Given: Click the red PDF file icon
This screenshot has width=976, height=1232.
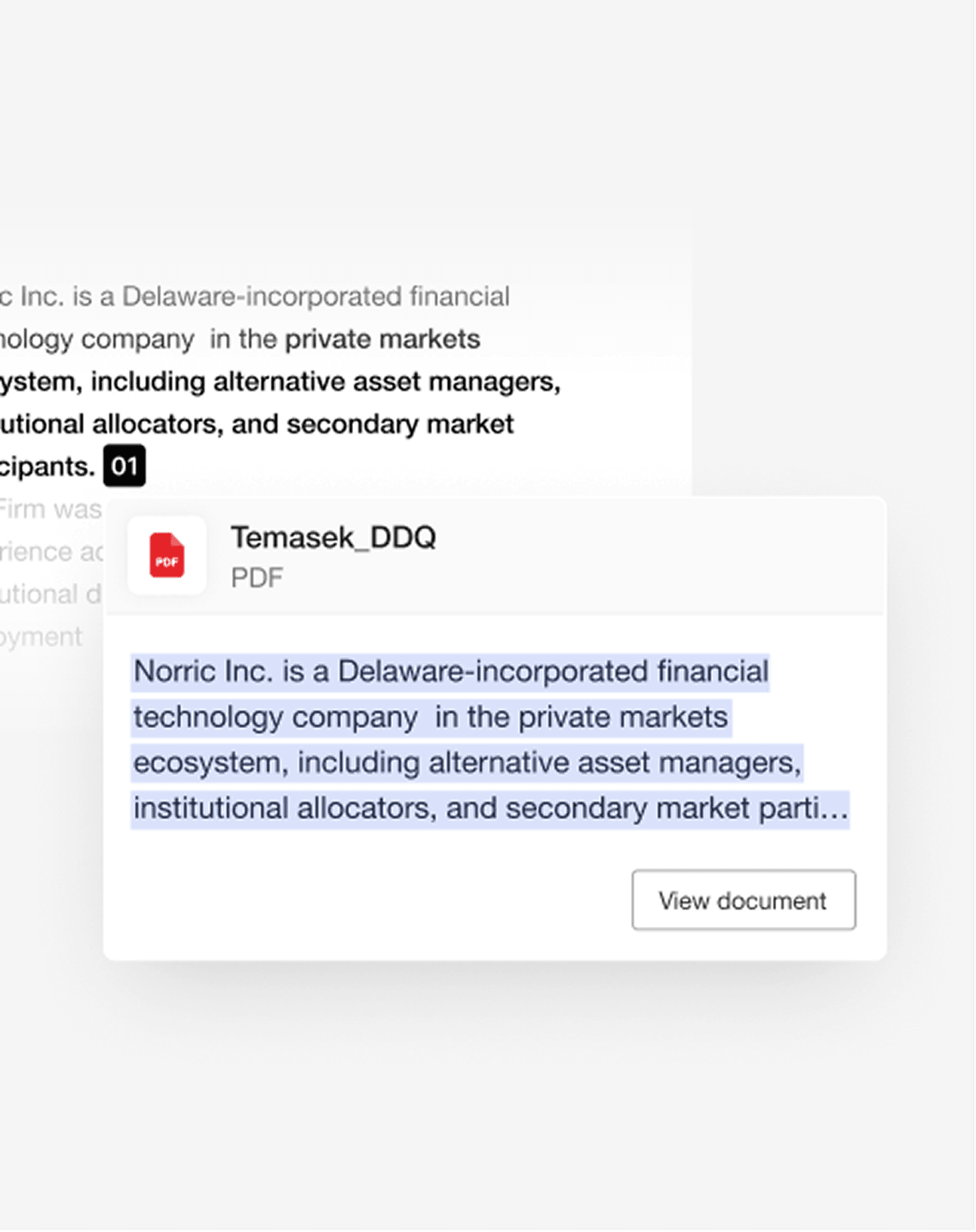Looking at the screenshot, I should (x=167, y=556).
